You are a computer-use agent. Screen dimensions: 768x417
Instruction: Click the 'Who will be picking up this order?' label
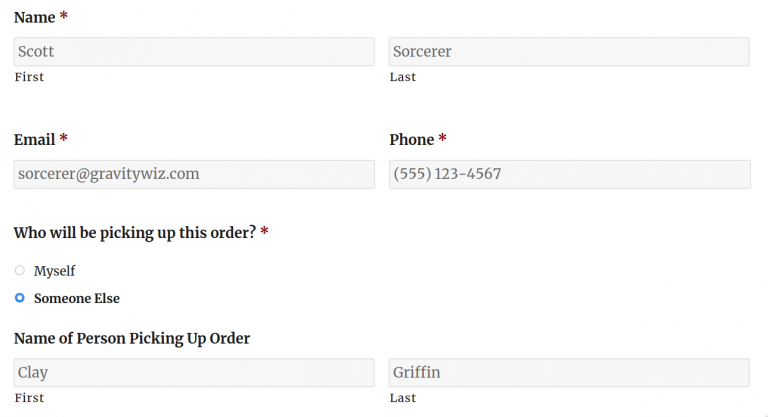pyautogui.click(x=134, y=233)
